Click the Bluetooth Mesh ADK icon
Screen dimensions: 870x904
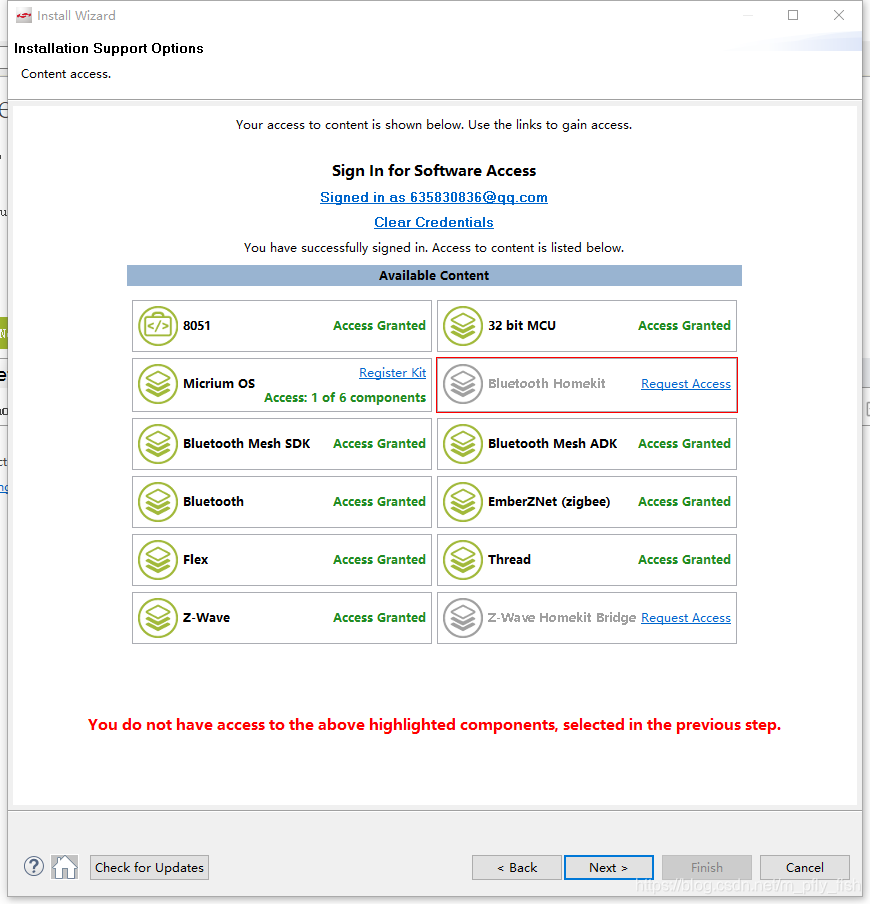pyautogui.click(x=463, y=444)
